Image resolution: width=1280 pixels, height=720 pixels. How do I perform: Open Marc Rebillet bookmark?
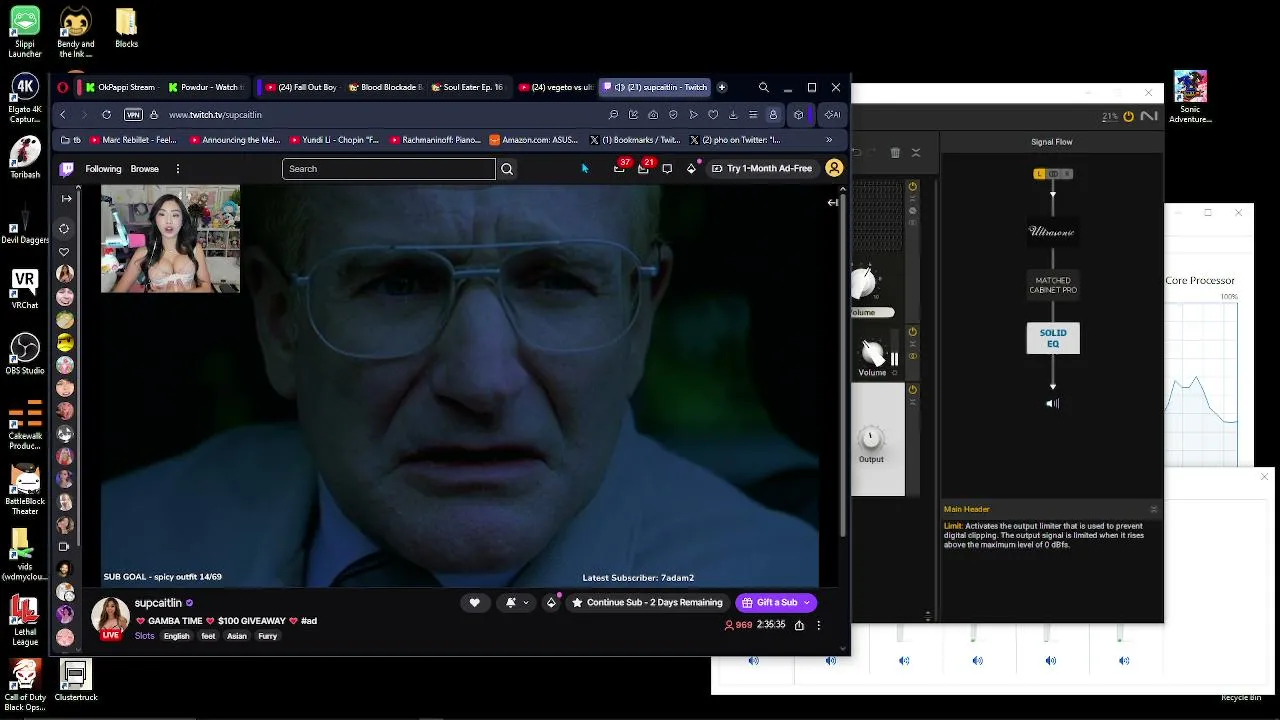[133, 140]
